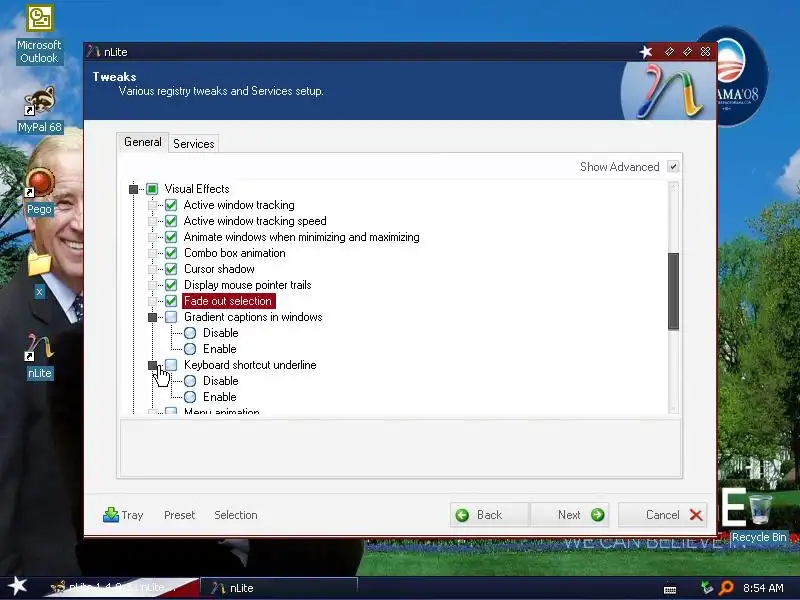800x600 pixels.
Task: Uncheck Animate windows when minimizing and maximizing
Action: [x=171, y=237]
